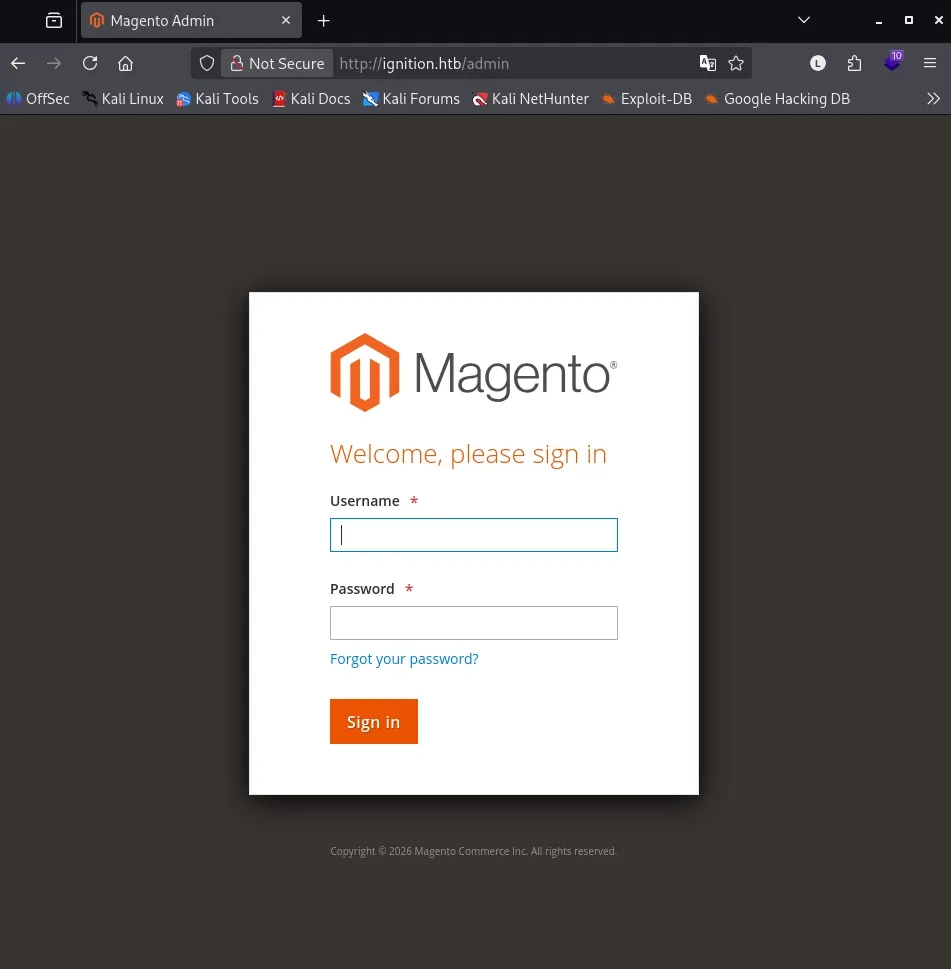Reload the current page
This screenshot has width=951, height=969.
tap(90, 63)
